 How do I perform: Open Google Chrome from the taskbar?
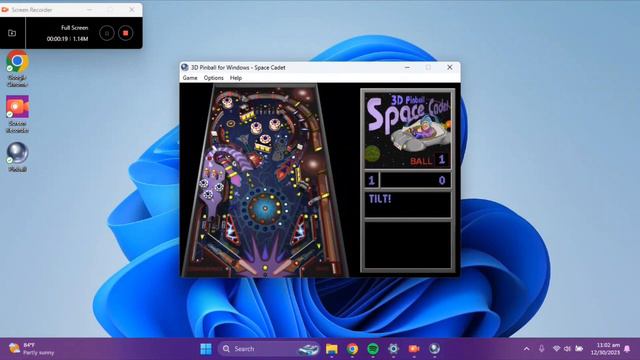[352, 349]
